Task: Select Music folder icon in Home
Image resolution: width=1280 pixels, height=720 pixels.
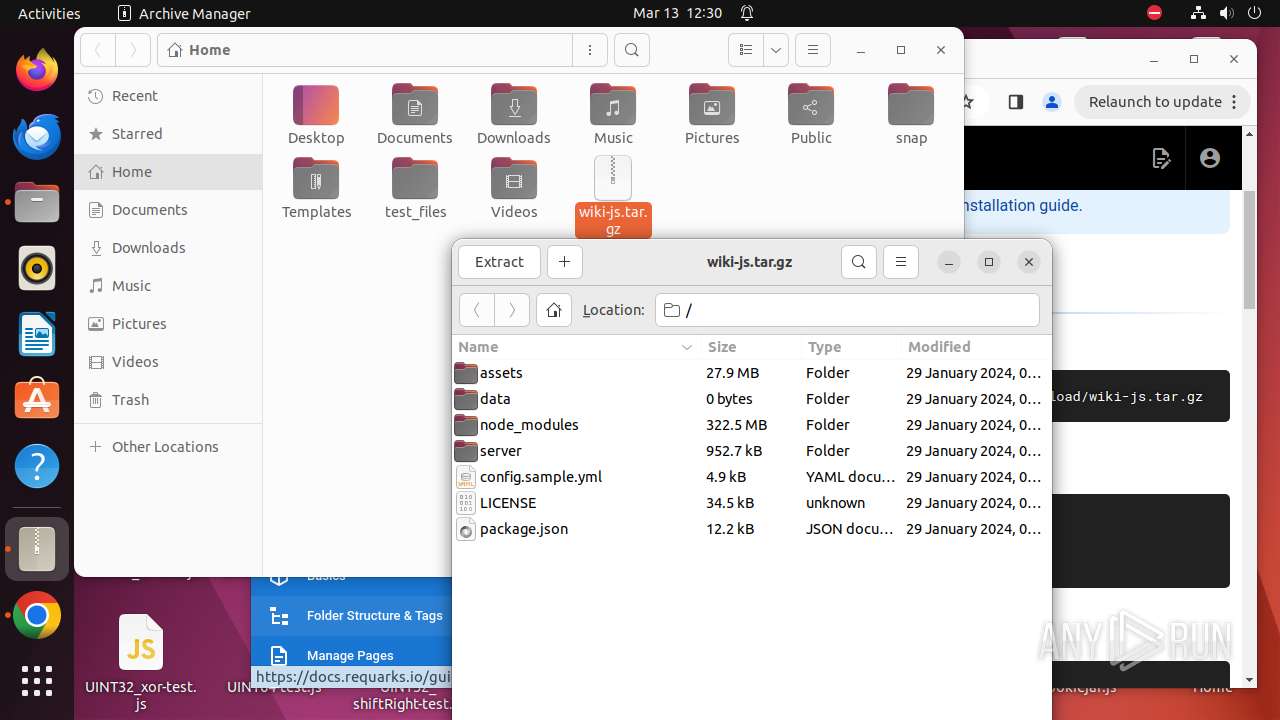Action: coord(613,106)
